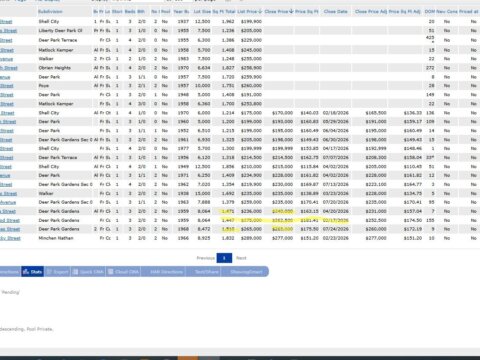This screenshot has width=480, height=360.
Task: Sort by the Pool column header
Action: [x=166, y=11]
